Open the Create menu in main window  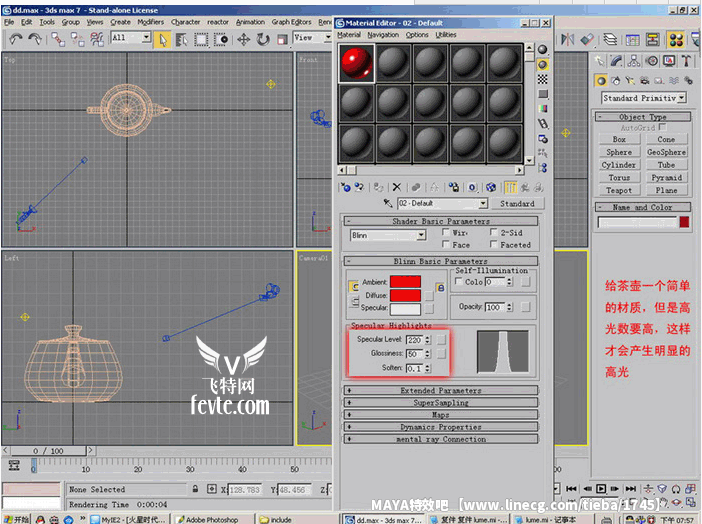point(120,22)
